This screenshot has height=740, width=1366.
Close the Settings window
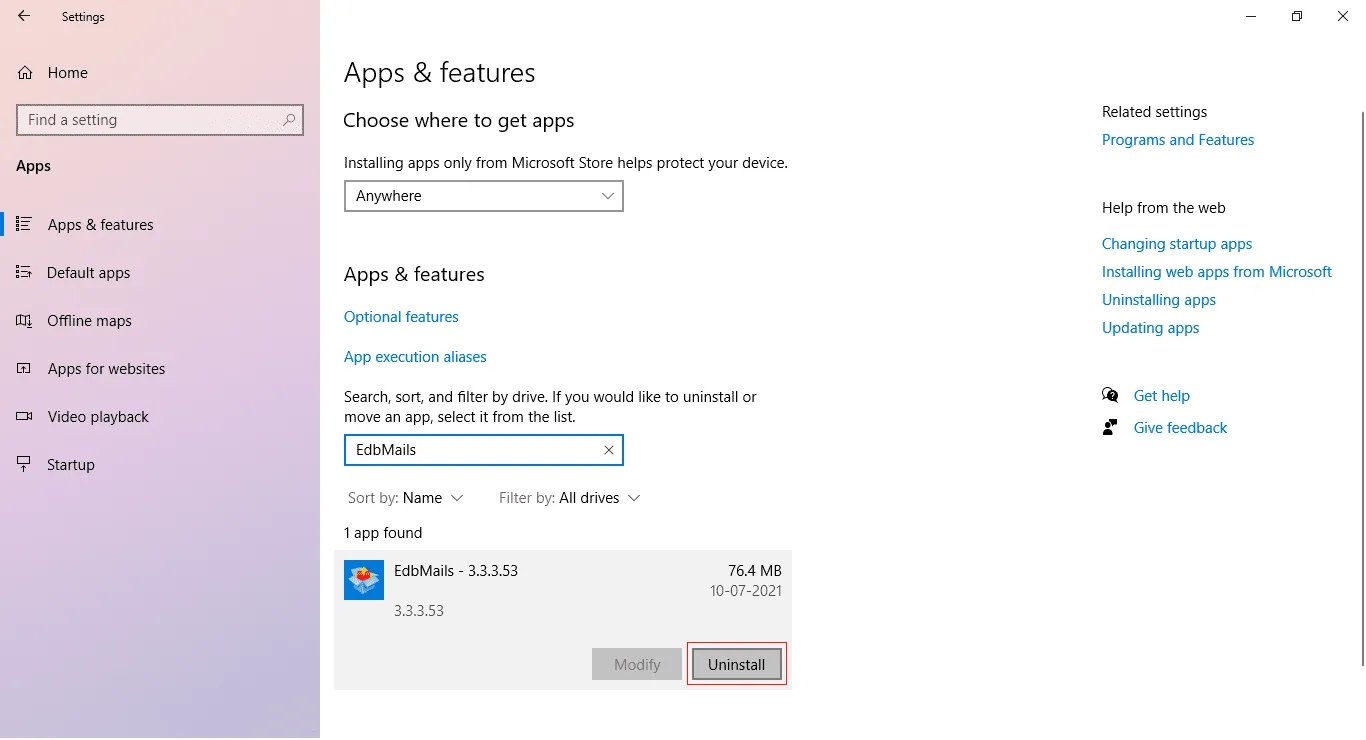(x=1343, y=16)
